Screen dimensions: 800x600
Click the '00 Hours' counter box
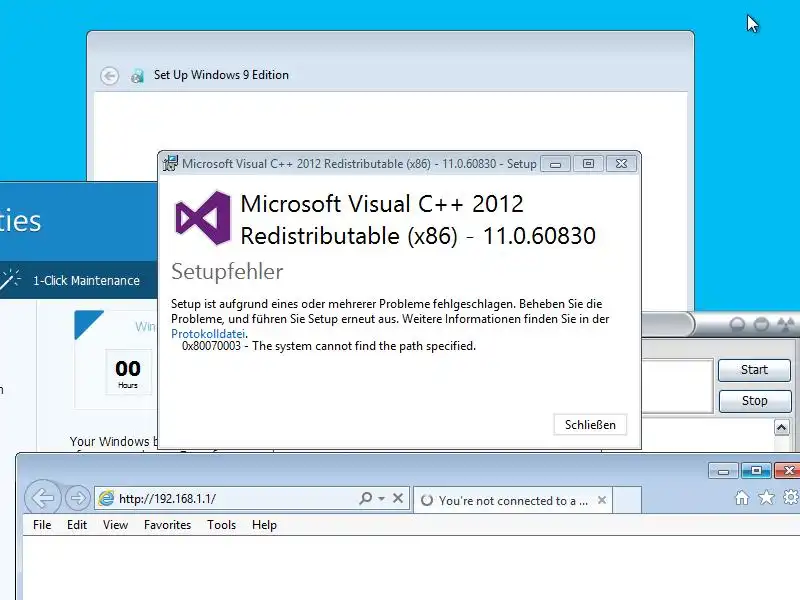pos(128,372)
